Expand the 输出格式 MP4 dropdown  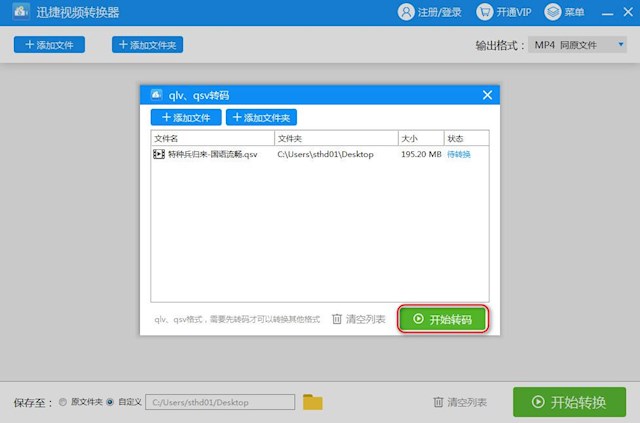click(x=577, y=45)
